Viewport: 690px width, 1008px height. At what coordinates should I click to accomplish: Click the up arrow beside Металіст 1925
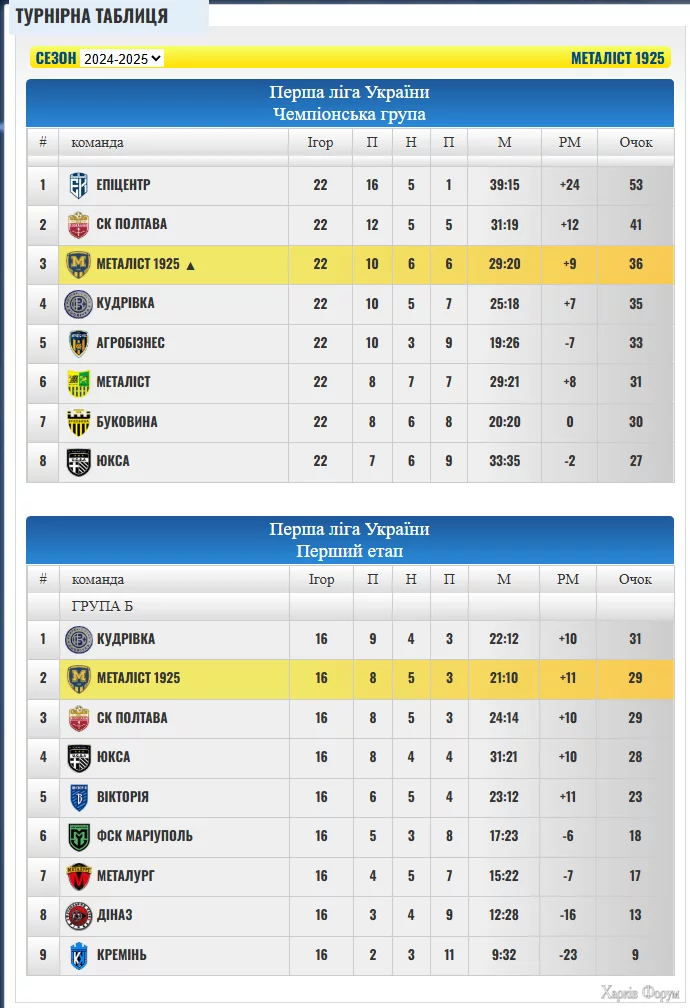[x=190, y=266]
